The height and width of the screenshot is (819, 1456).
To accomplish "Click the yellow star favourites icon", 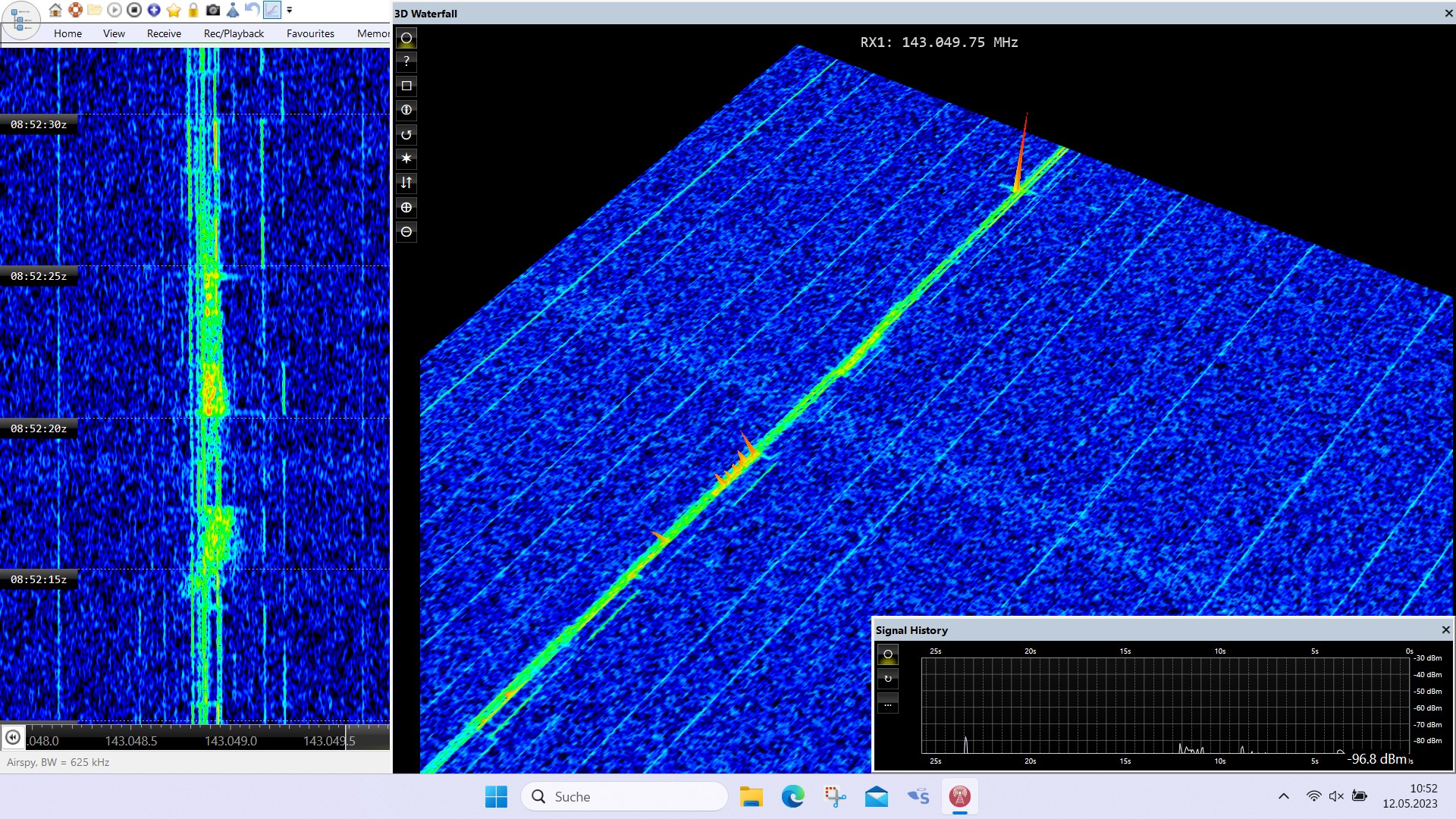I will tap(174, 10).
